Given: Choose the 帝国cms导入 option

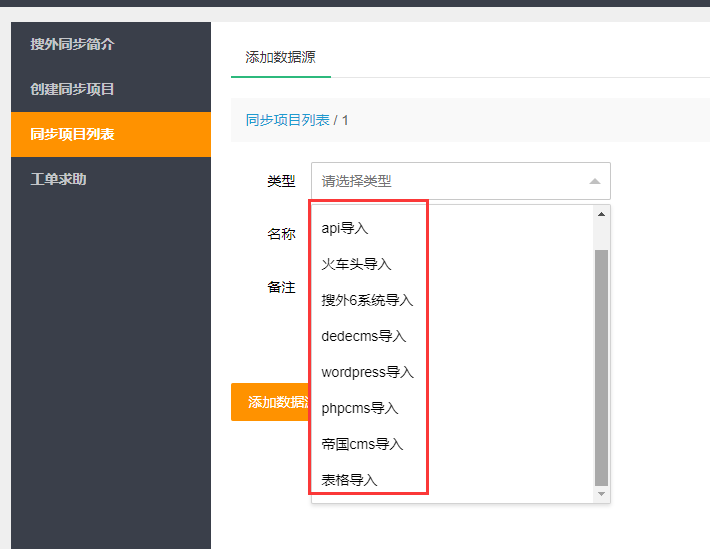Looking at the screenshot, I should click(x=362, y=444).
